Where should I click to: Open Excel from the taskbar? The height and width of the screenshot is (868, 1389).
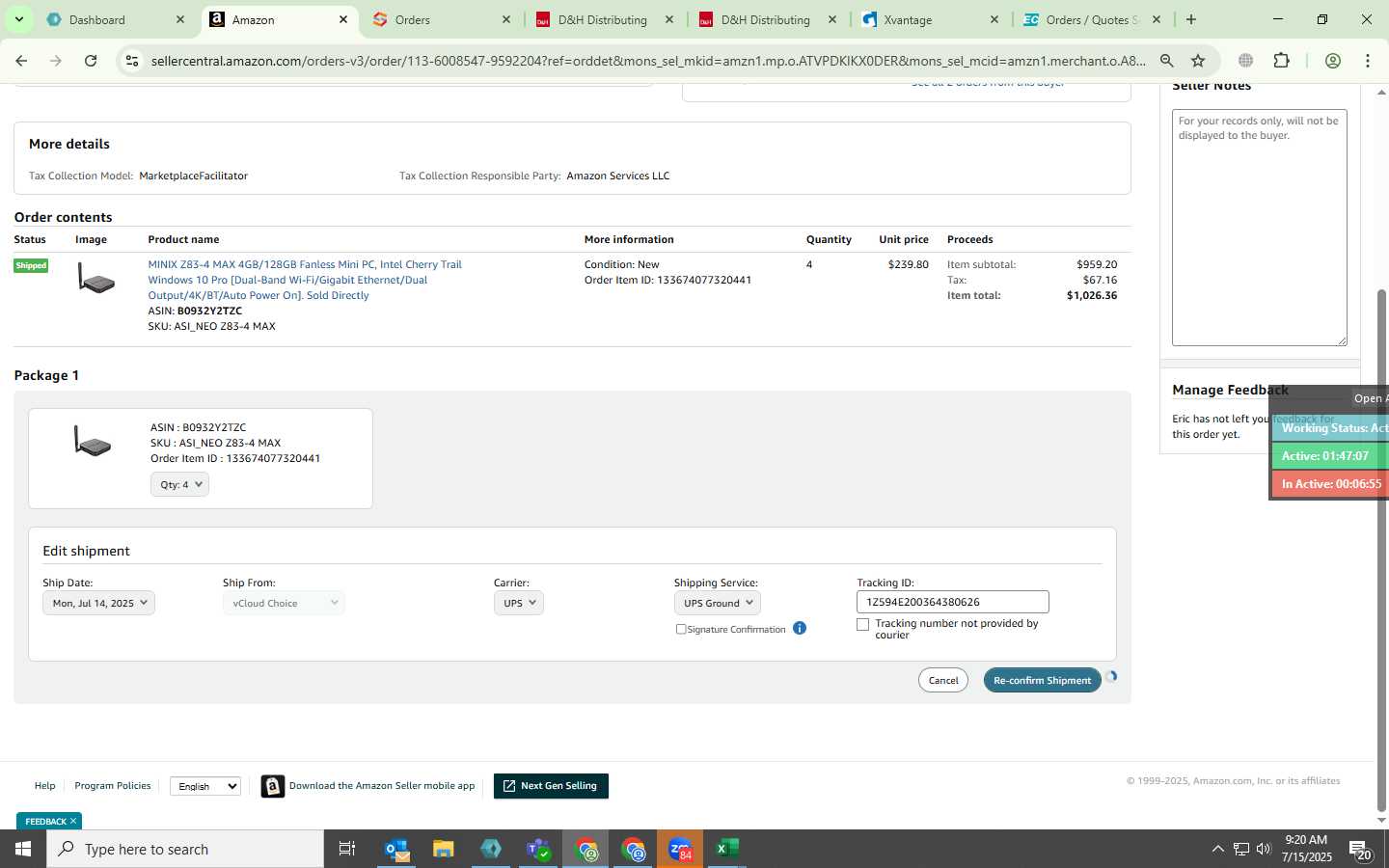pos(727,849)
